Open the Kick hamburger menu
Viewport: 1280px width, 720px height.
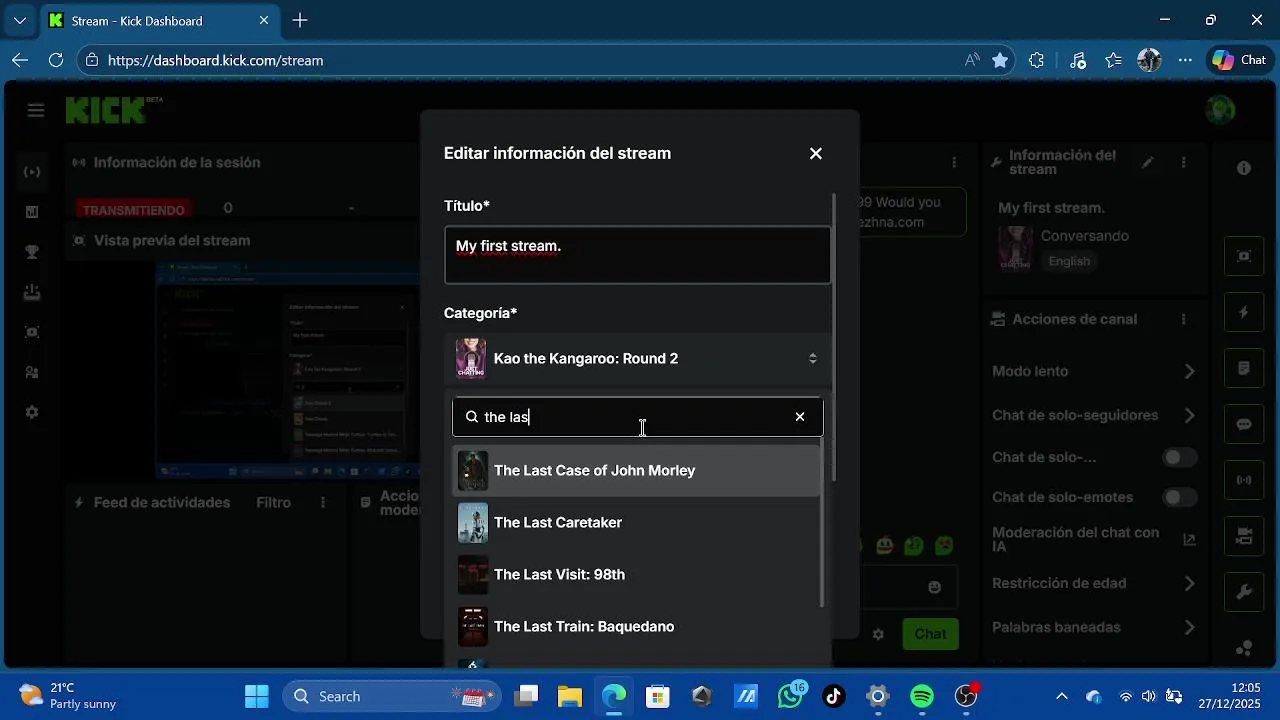point(36,110)
